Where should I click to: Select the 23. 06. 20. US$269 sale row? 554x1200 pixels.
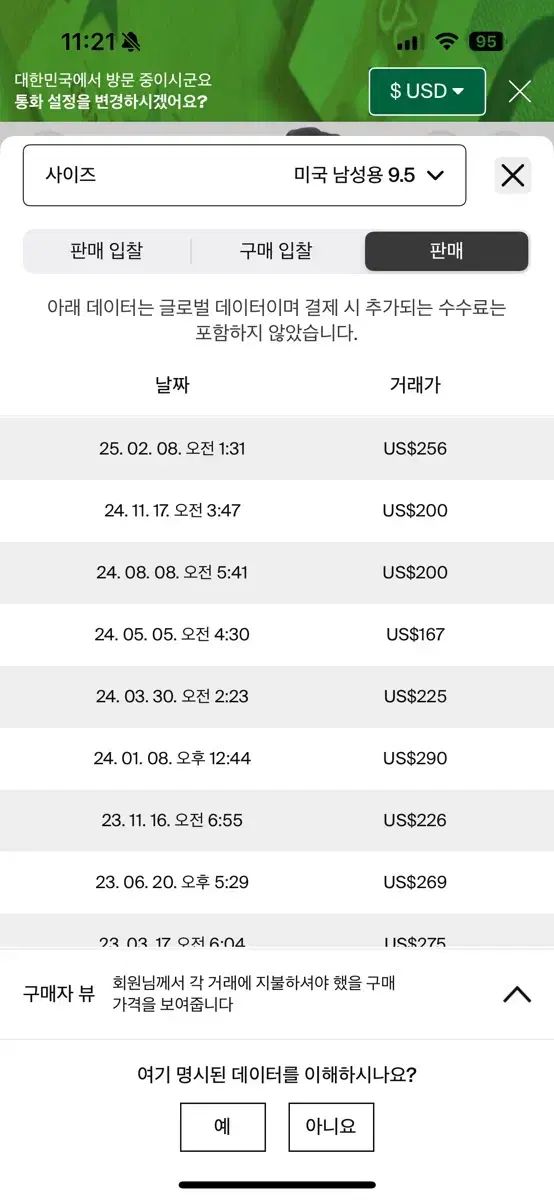point(277,883)
